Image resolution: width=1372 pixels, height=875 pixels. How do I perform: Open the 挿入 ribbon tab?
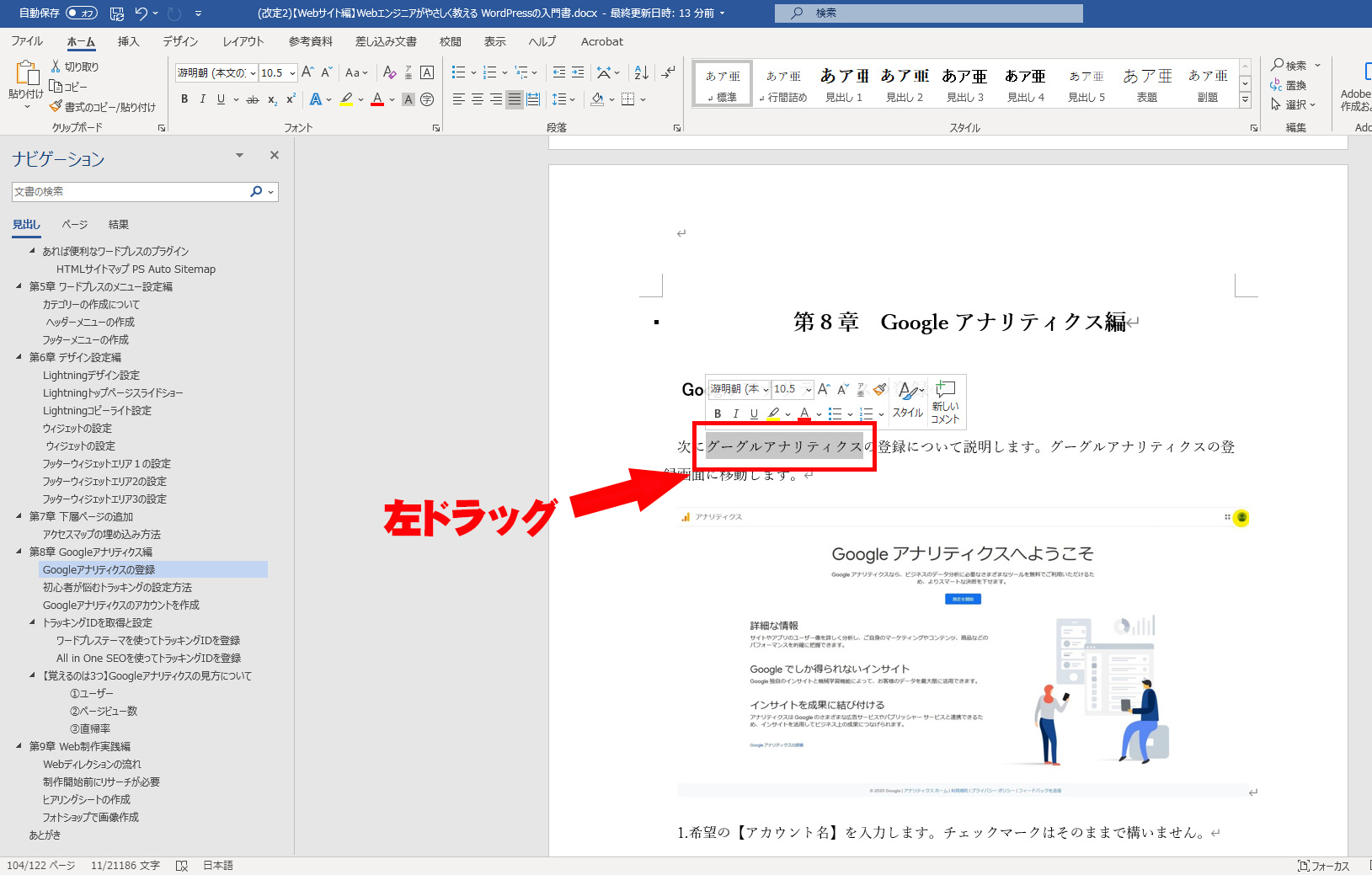128,41
